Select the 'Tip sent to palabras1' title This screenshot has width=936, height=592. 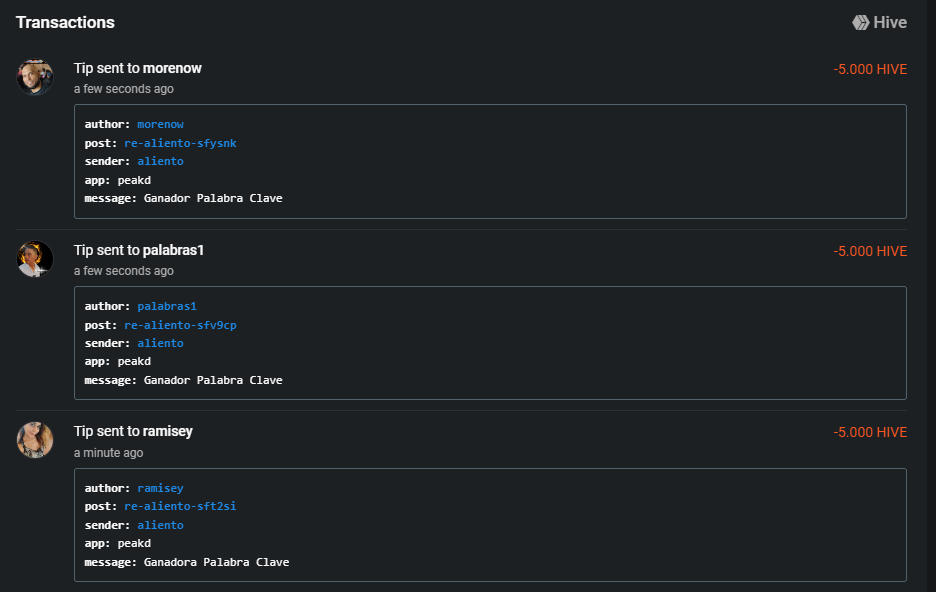[x=139, y=251]
